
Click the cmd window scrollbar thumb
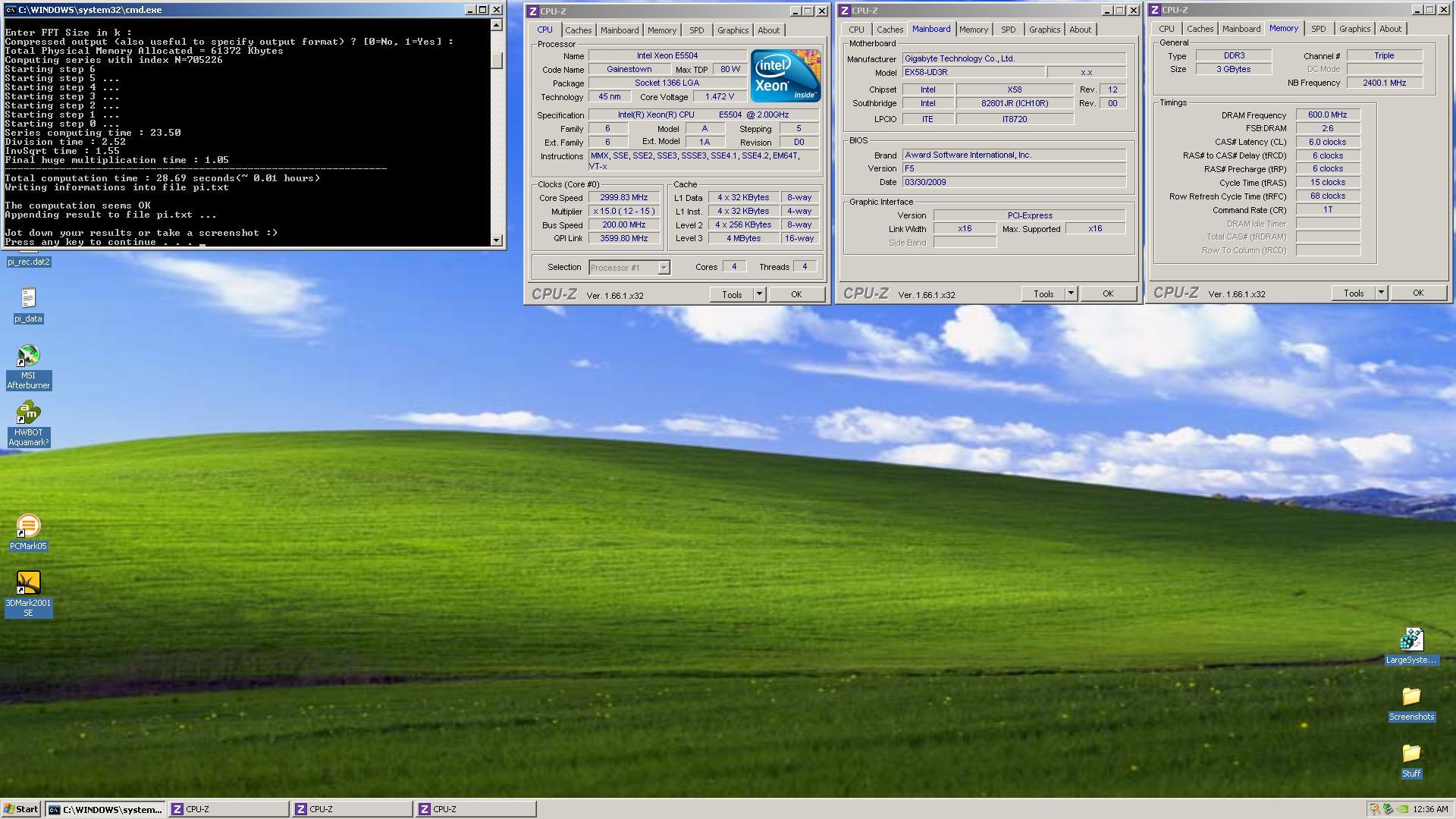coord(497,61)
